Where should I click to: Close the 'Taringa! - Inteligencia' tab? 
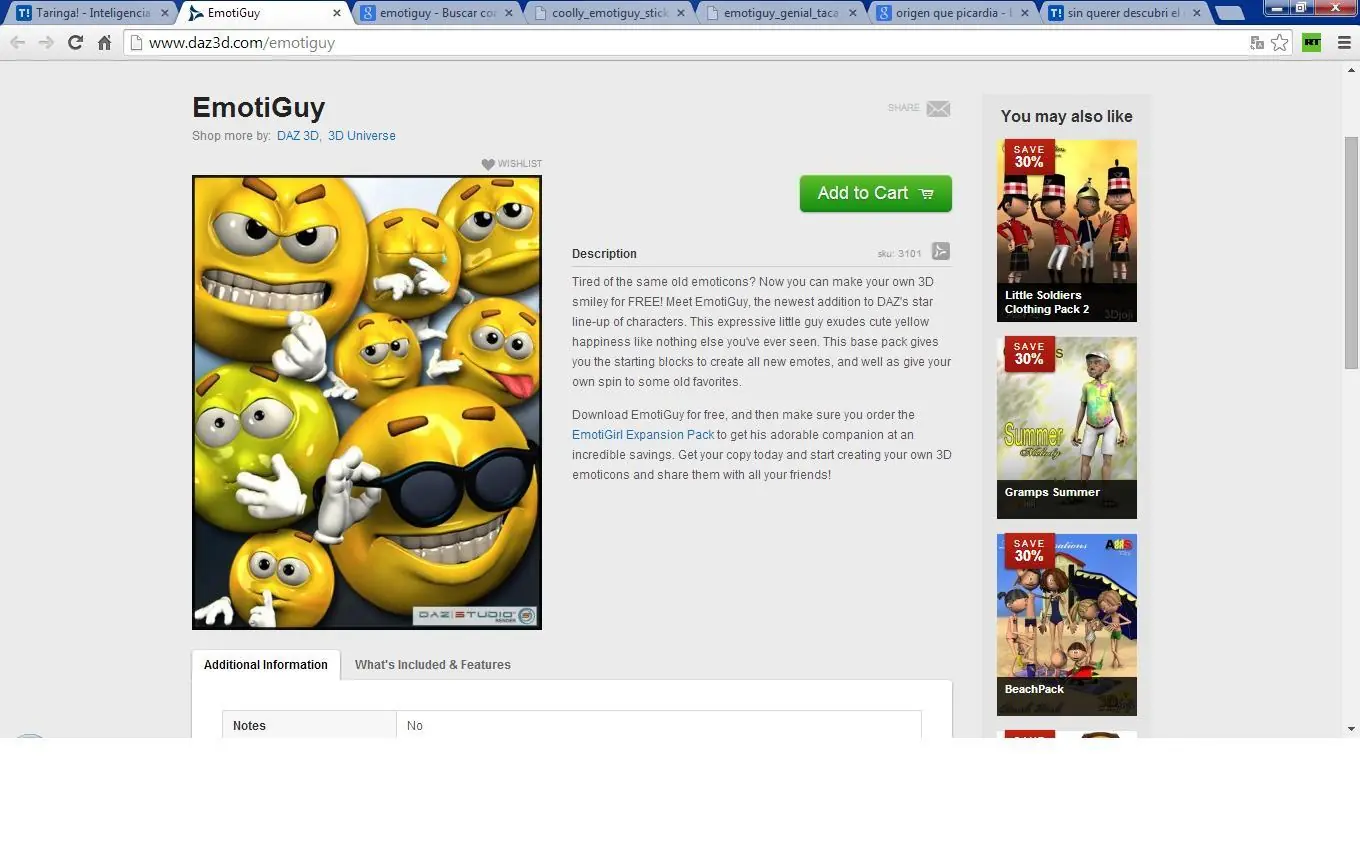tap(165, 13)
